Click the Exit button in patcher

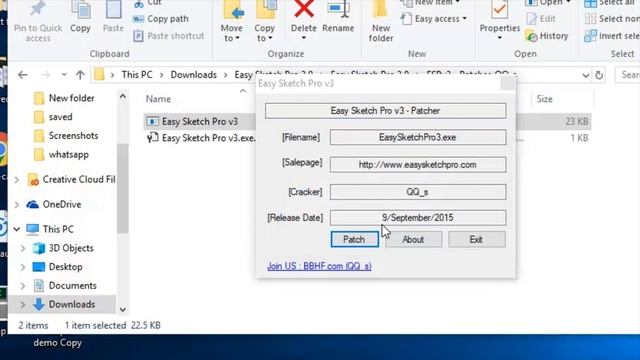[x=476, y=240]
